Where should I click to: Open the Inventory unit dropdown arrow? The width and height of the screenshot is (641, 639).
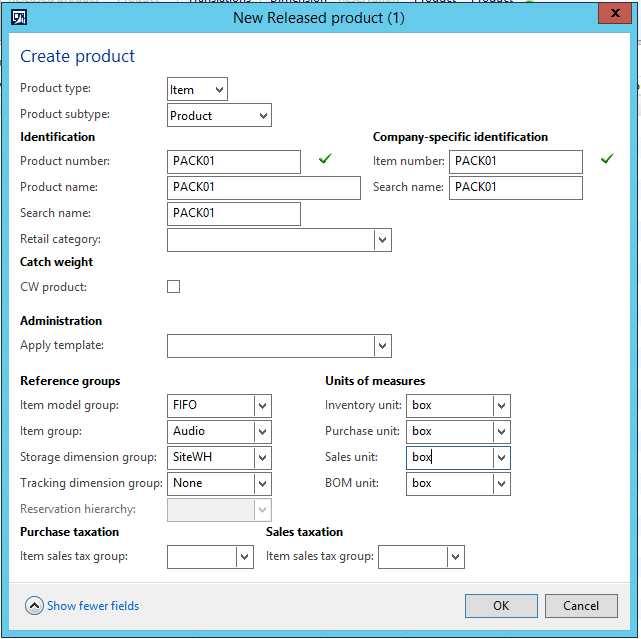[x=501, y=406]
